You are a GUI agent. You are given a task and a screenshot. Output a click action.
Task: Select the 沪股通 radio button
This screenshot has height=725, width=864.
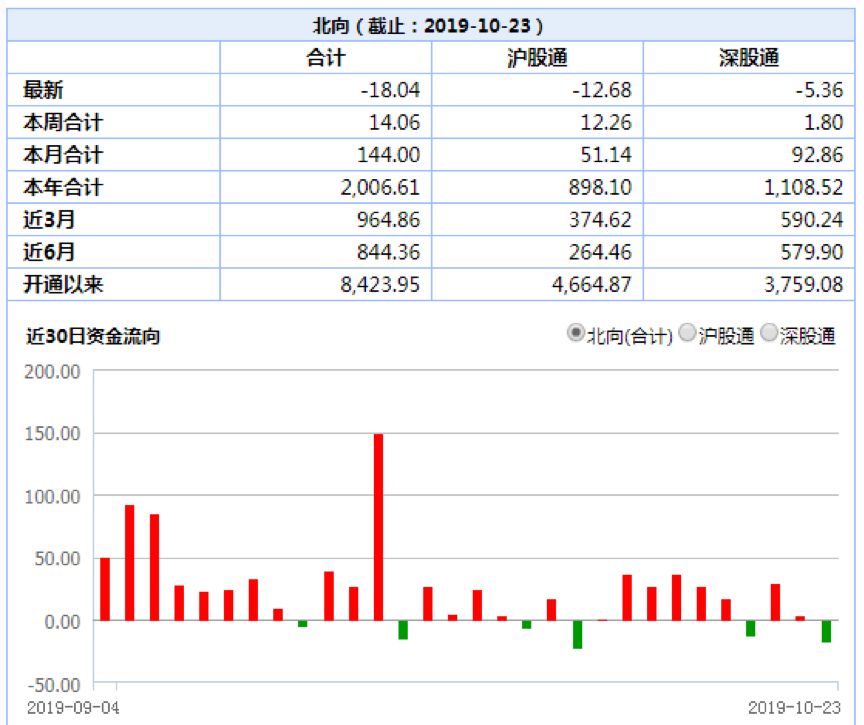click(x=687, y=333)
